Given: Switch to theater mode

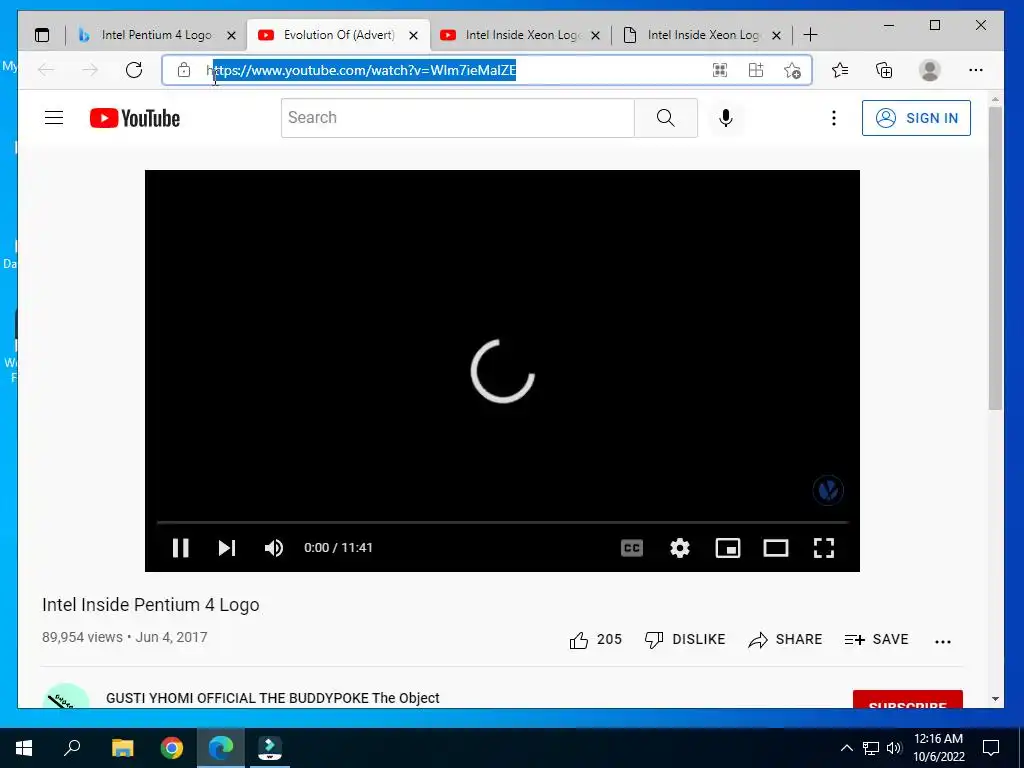Looking at the screenshot, I should 776,547.
